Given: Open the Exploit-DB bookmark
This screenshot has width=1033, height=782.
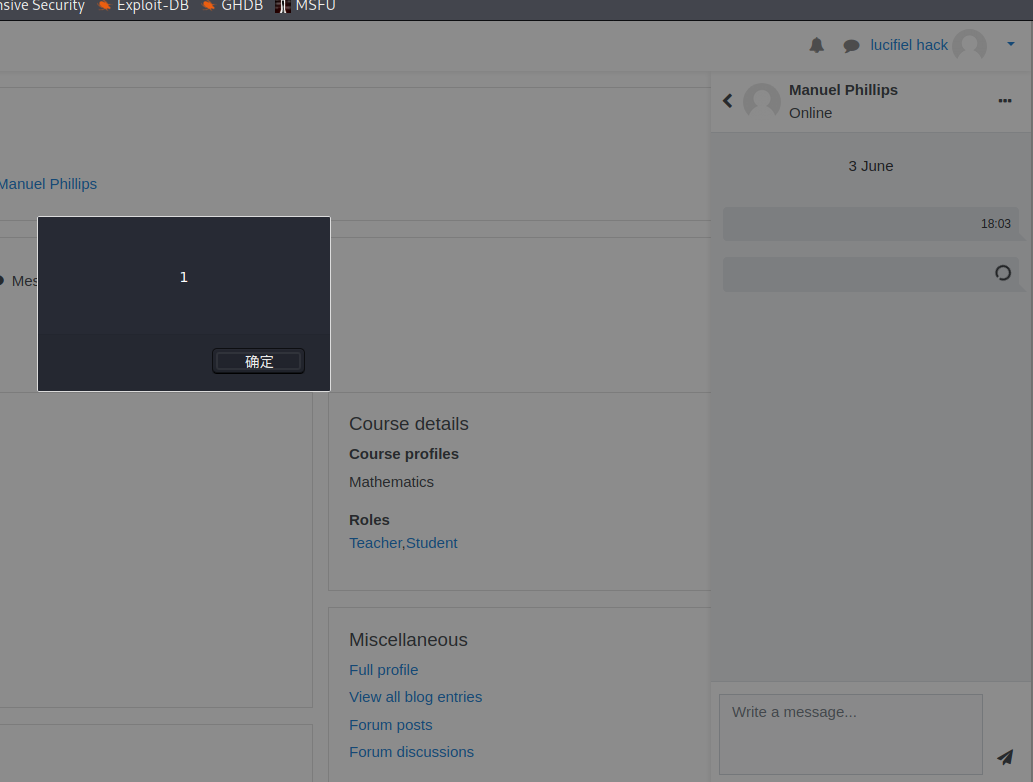Looking at the screenshot, I should pos(144,6).
